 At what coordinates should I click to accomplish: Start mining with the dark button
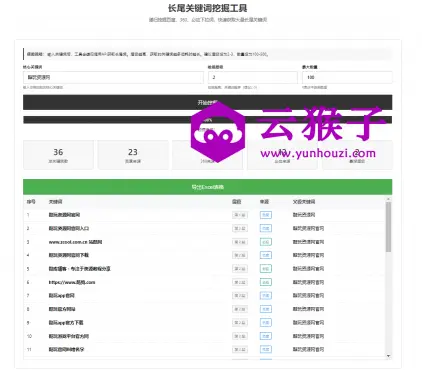(207, 102)
